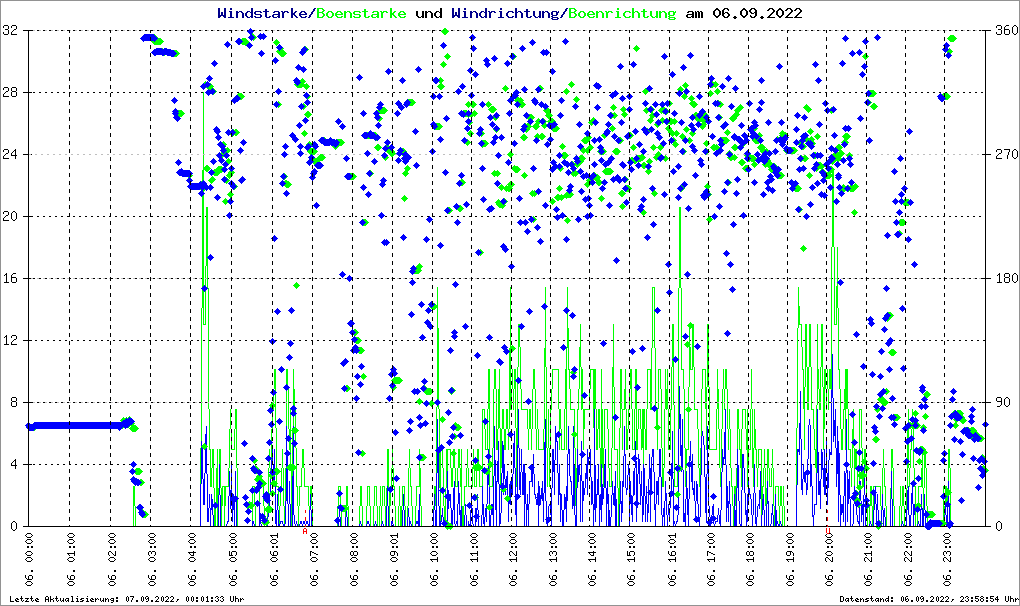Image resolution: width=1020 pixels, height=606 pixels.
Task: Click the 360 value on right axis
Action: click(1004, 31)
